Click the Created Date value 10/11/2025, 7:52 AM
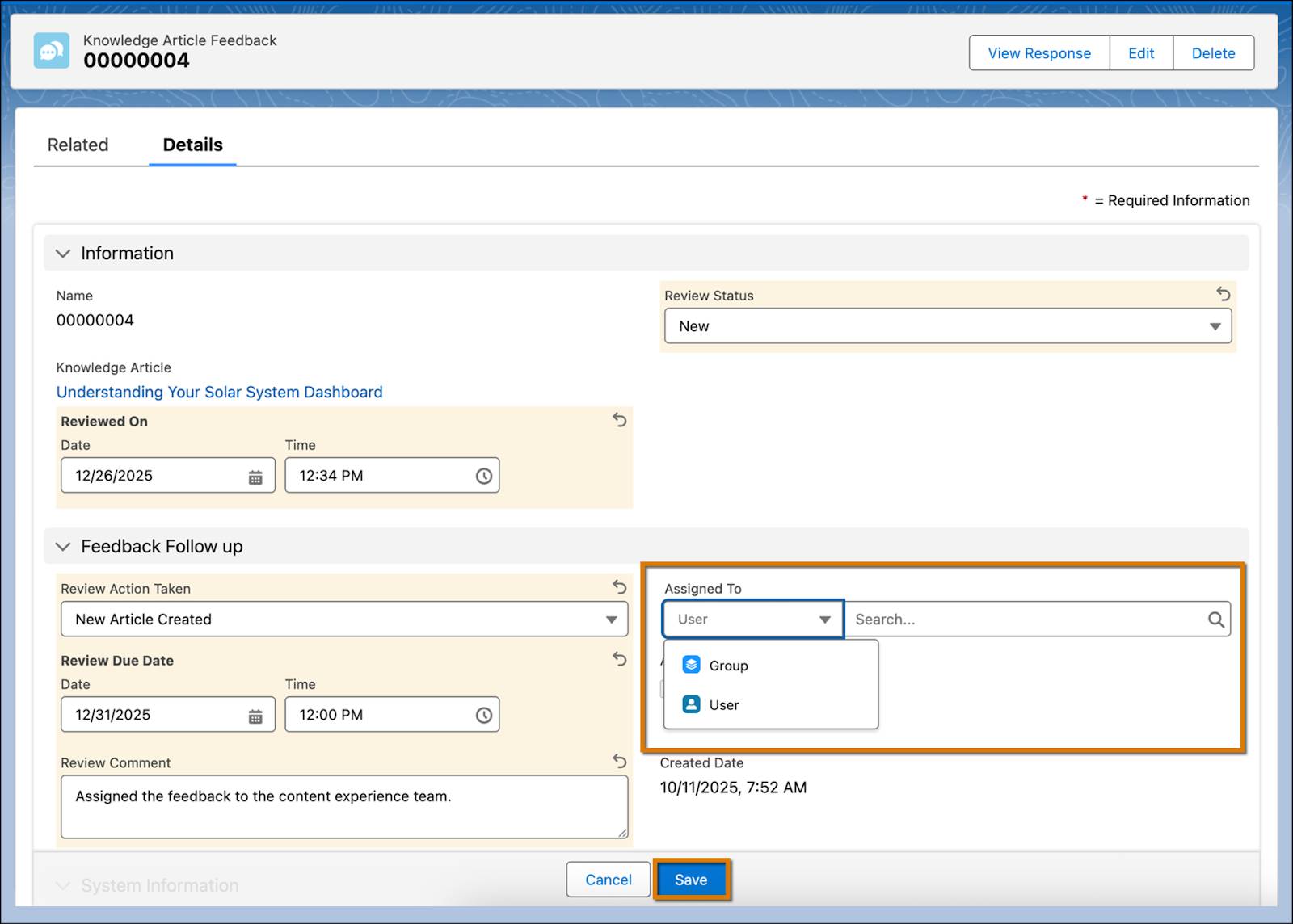 [733, 787]
